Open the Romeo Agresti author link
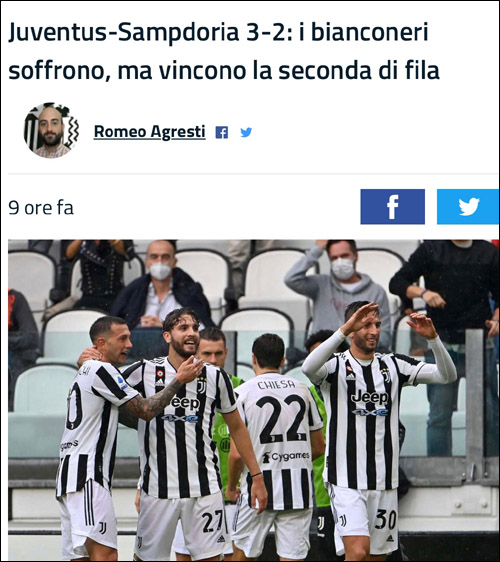Screen dimensions: 500x562 (x=149, y=132)
